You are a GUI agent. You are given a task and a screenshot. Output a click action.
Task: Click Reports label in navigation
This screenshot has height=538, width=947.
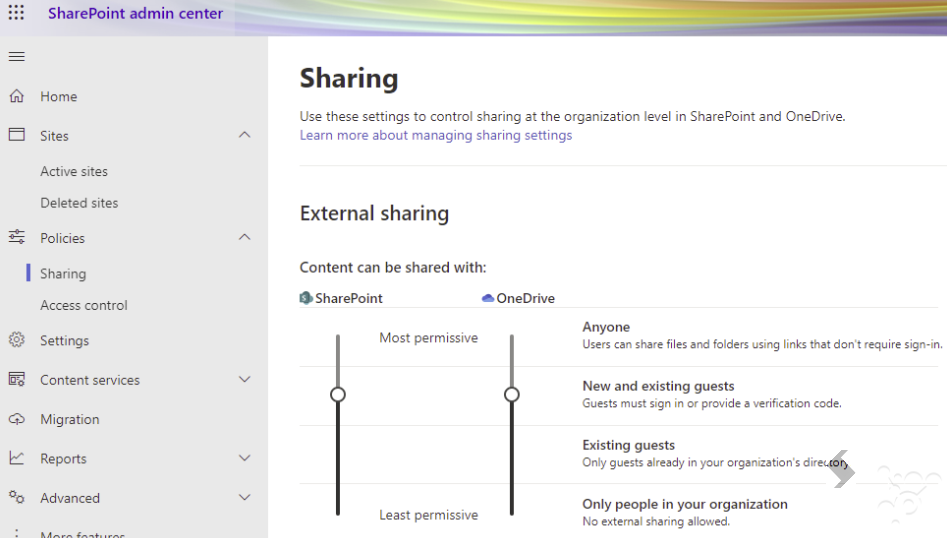63,459
